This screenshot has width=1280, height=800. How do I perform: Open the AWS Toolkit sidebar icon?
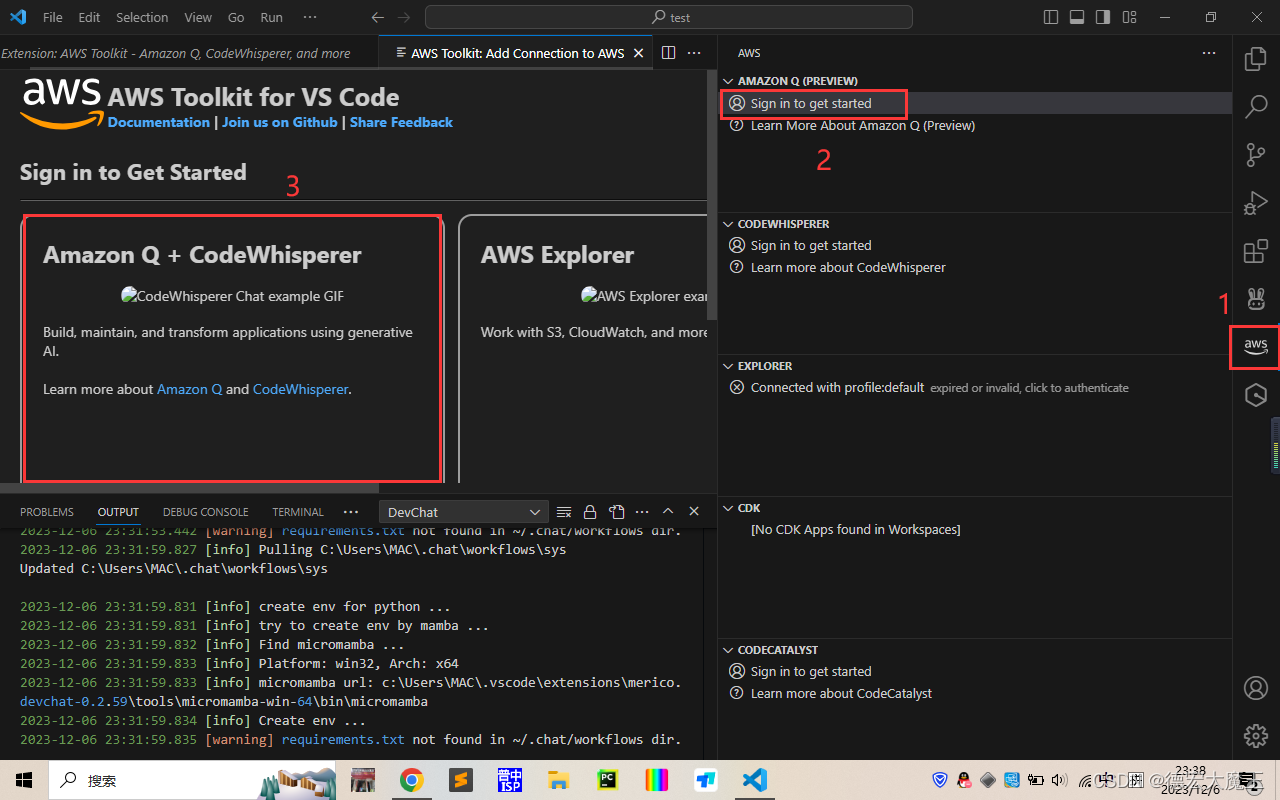[x=1254, y=347]
